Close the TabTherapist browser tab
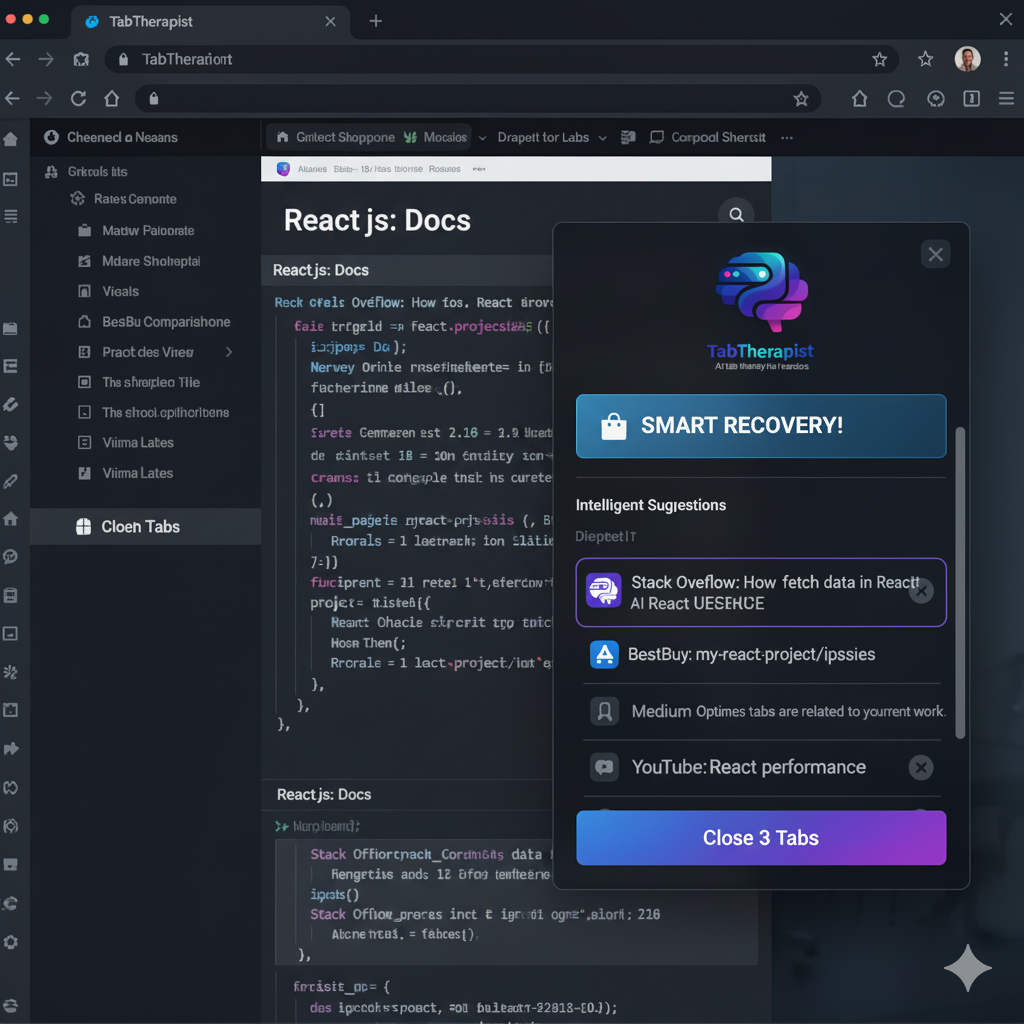Image resolution: width=1024 pixels, height=1024 pixels. (330, 22)
